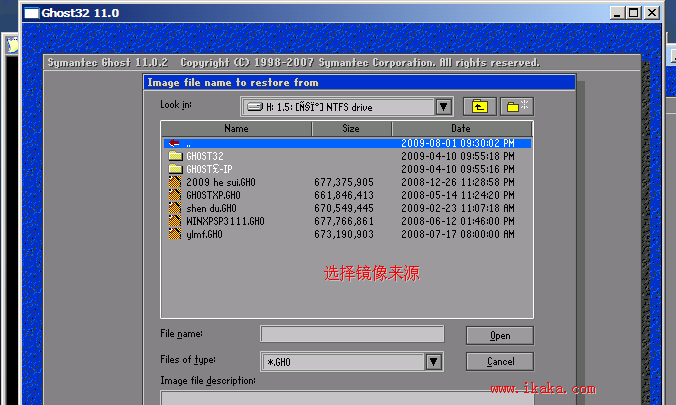Select file shen du.GHO
This screenshot has width=676, height=405.
211,208
